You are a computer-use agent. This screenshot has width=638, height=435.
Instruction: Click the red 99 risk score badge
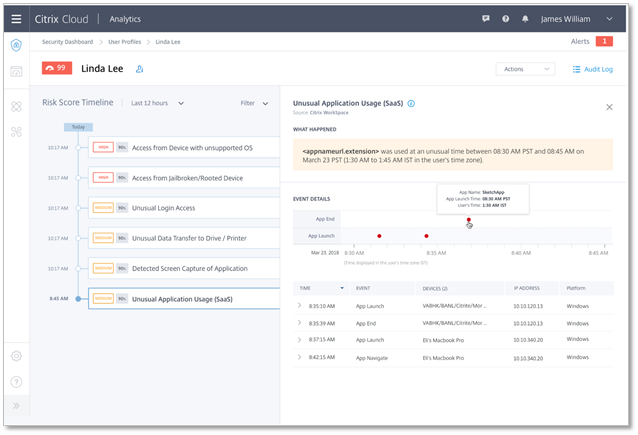[57, 68]
